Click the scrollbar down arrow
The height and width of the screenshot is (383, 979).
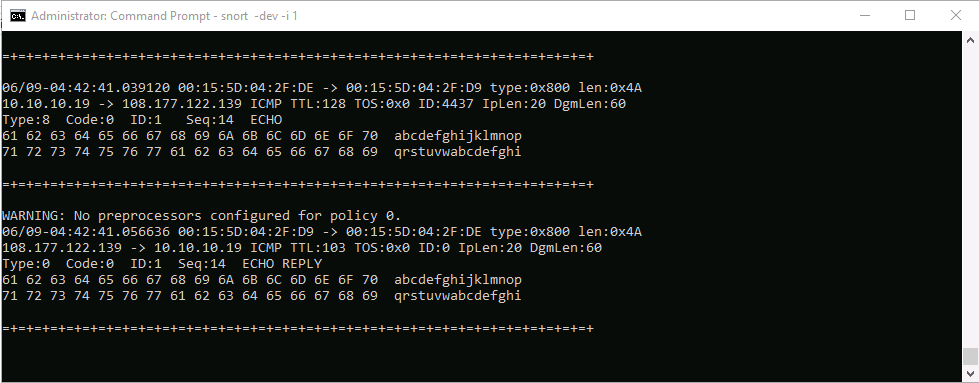point(970,374)
